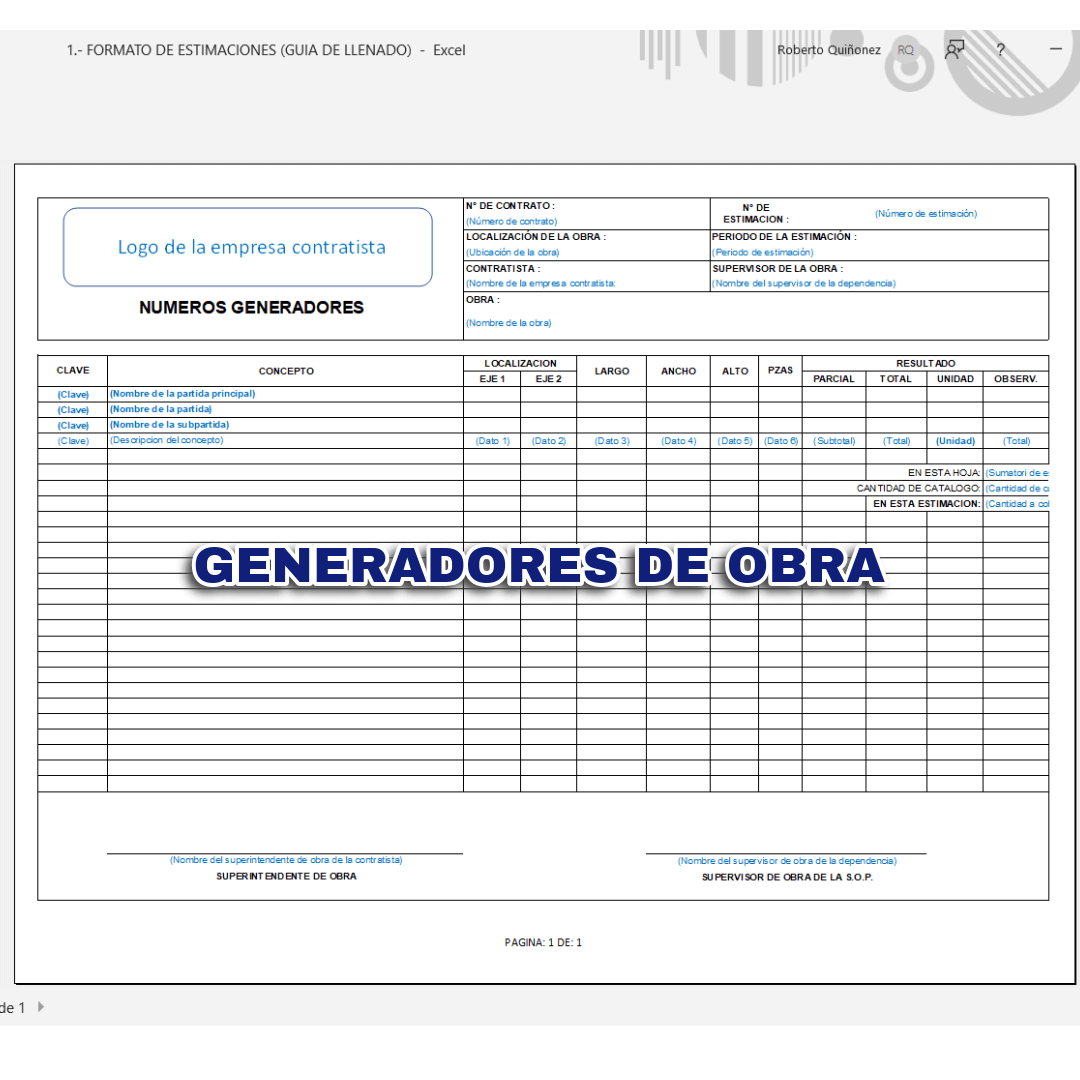1080x1080 pixels.
Task: Click the SUPERINTENDENTE DE OBRA signature label
Action: click(x=286, y=876)
